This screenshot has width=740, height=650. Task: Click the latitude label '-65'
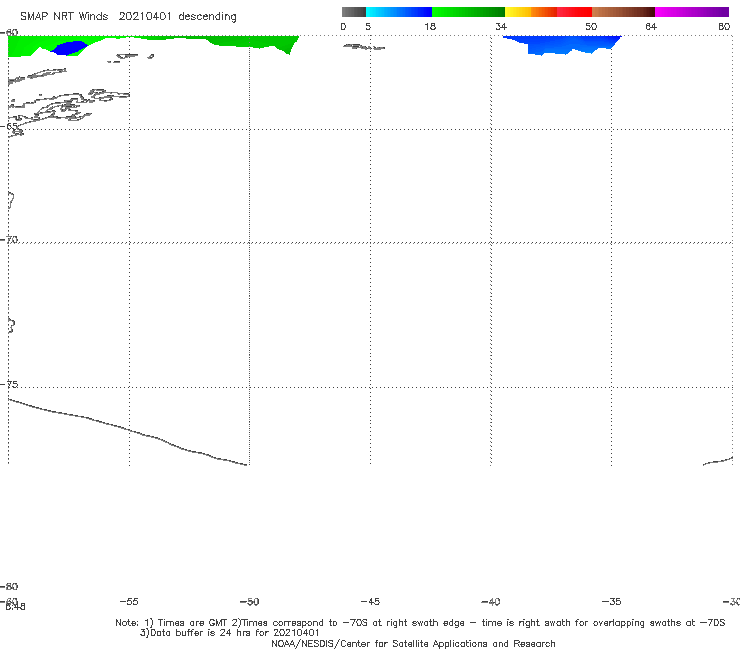(x=9, y=127)
